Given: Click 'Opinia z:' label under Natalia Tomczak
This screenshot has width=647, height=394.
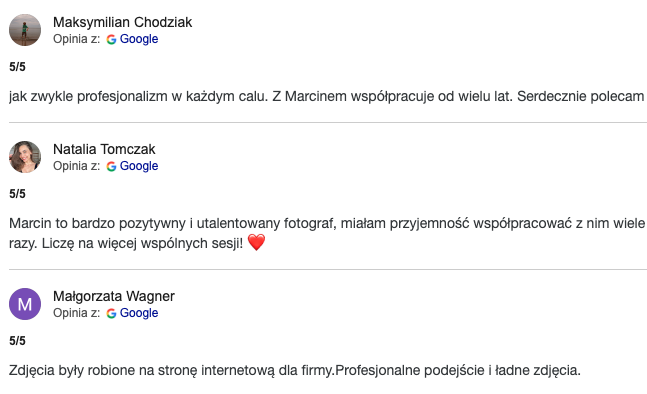Looking at the screenshot, I should 76,166.
